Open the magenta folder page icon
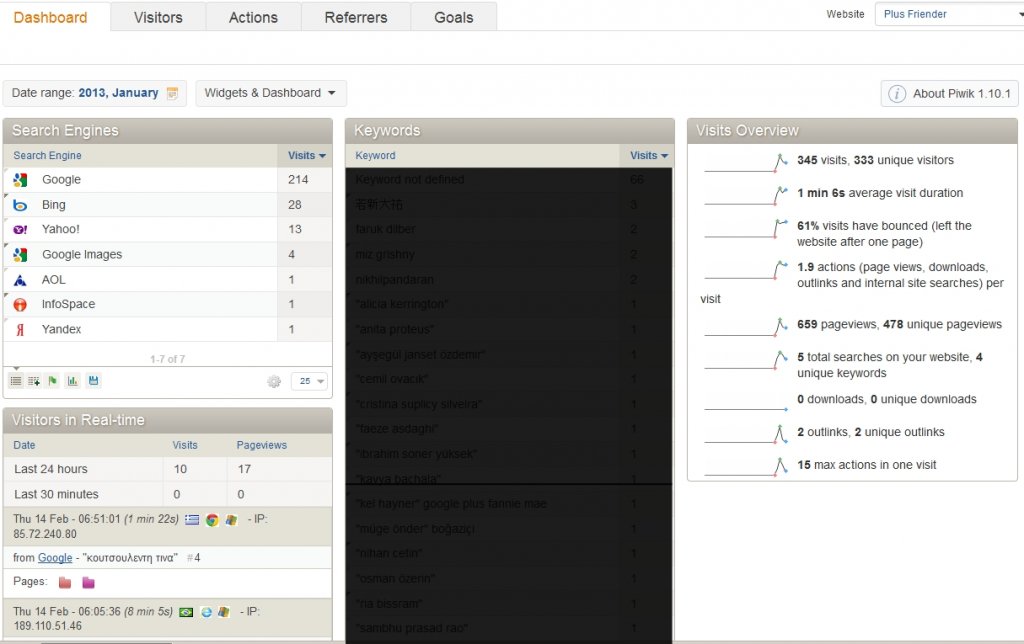Viewport: 1024px width, 644px height. tap(88, 583)
